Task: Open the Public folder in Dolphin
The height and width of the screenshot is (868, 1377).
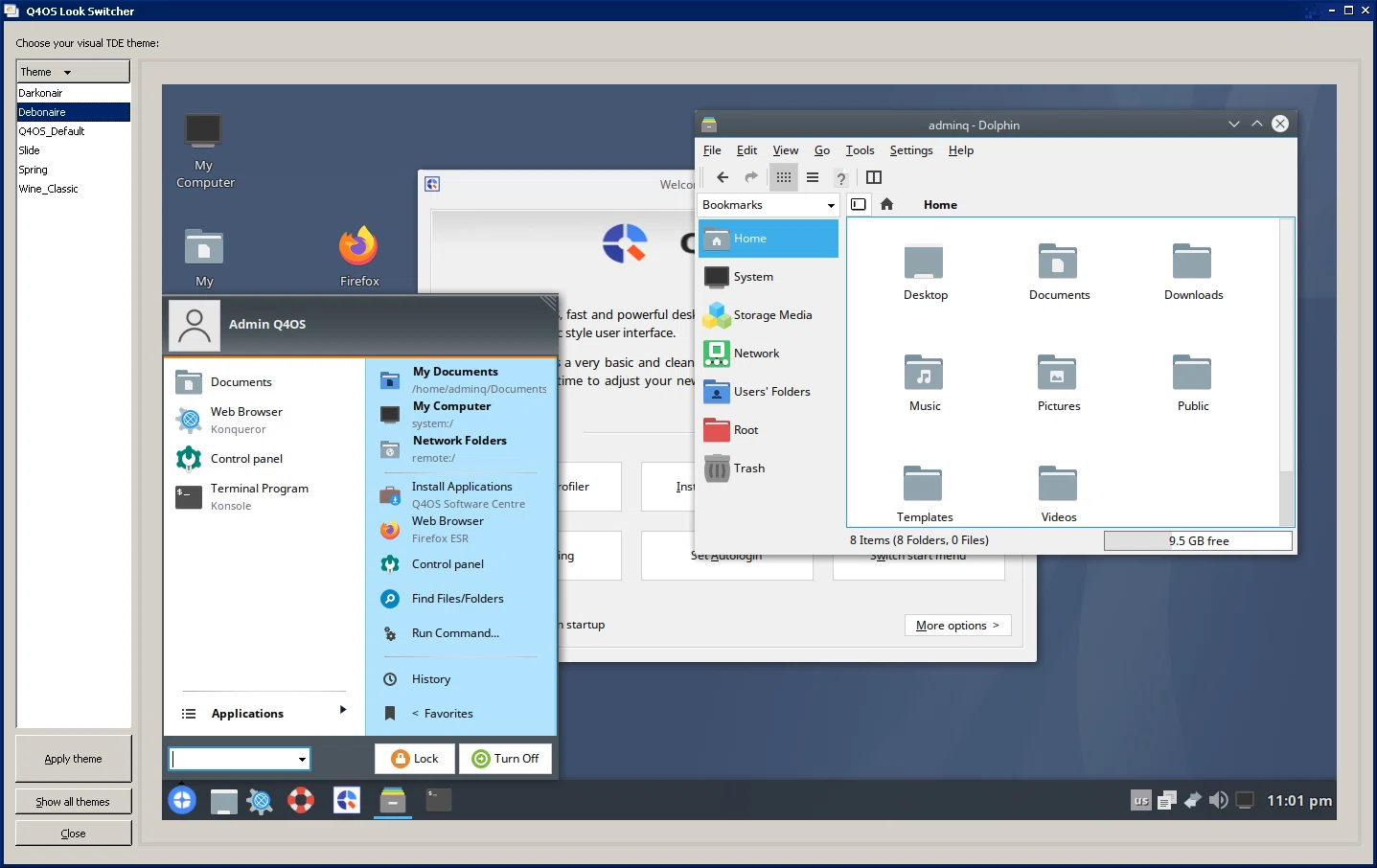Action: 1193,383
